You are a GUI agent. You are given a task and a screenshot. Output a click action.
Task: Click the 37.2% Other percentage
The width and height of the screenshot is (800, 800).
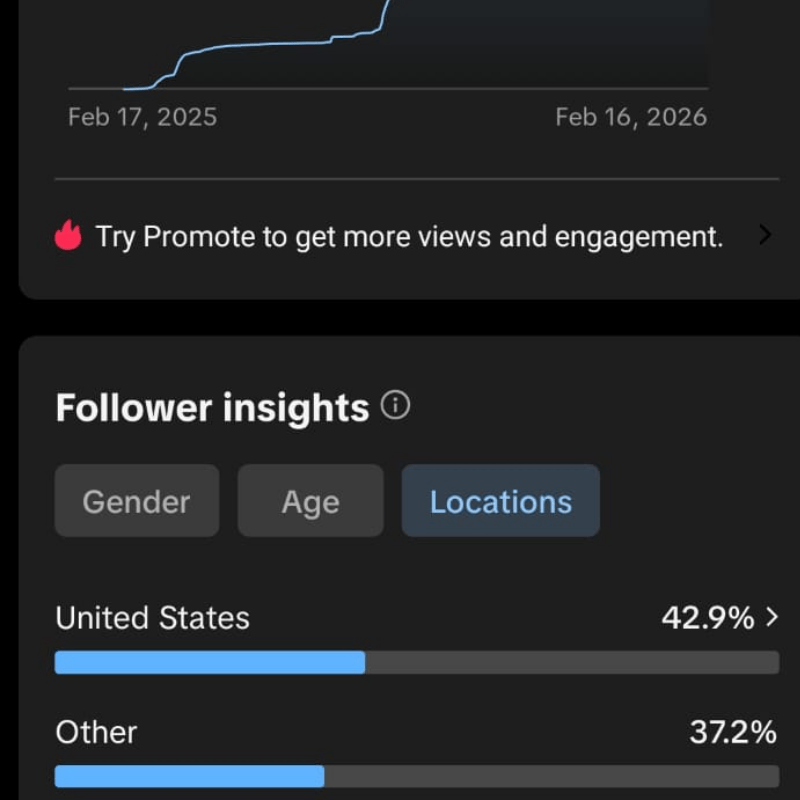click(732, 732)
